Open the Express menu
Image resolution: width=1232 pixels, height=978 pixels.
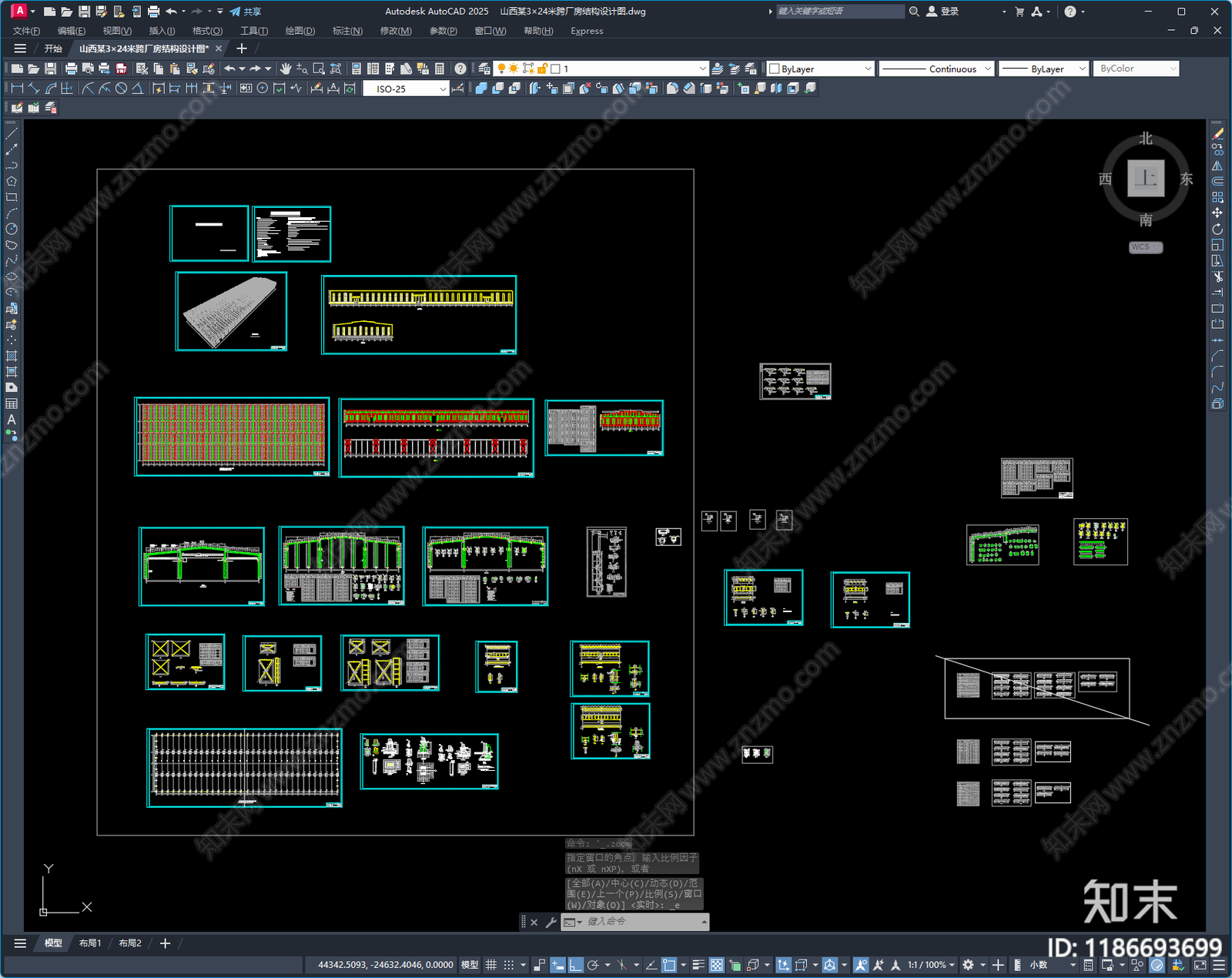(587, 31)
